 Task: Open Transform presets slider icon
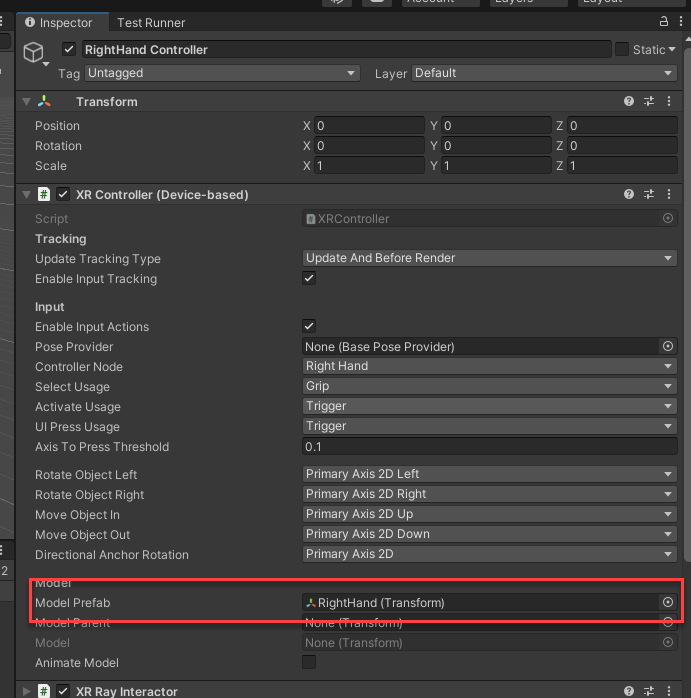click(649, 101)
